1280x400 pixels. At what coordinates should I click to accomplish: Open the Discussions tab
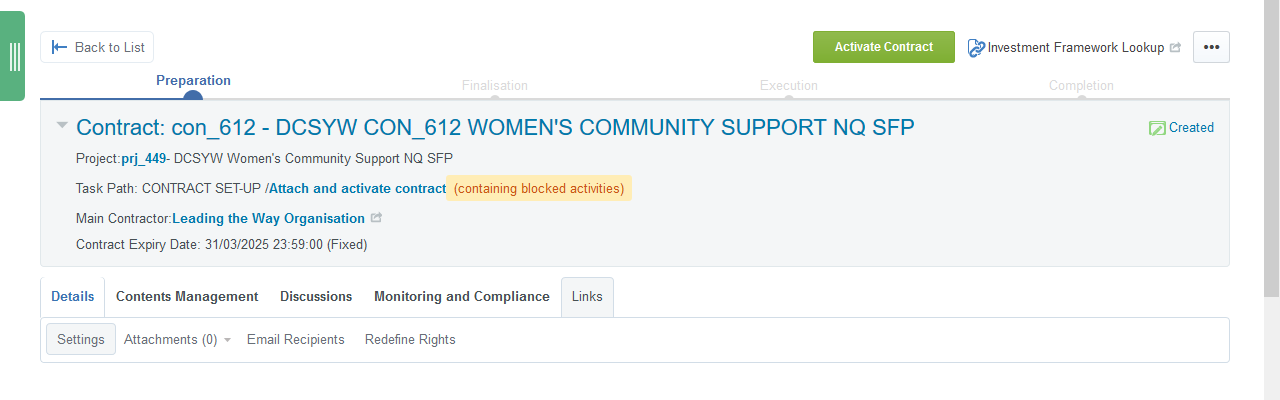click(x=316, y=297)
